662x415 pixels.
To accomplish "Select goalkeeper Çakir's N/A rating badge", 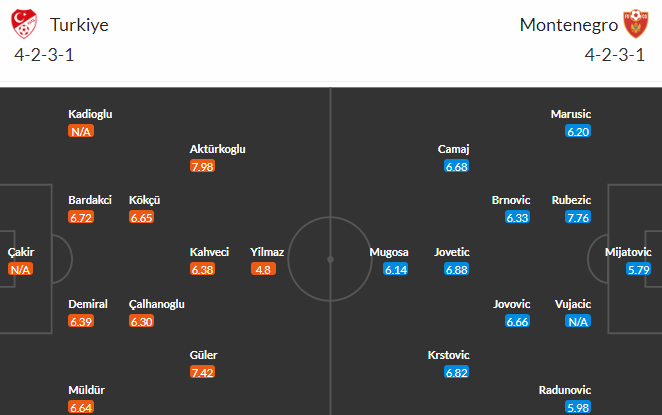I will [20, 269].
